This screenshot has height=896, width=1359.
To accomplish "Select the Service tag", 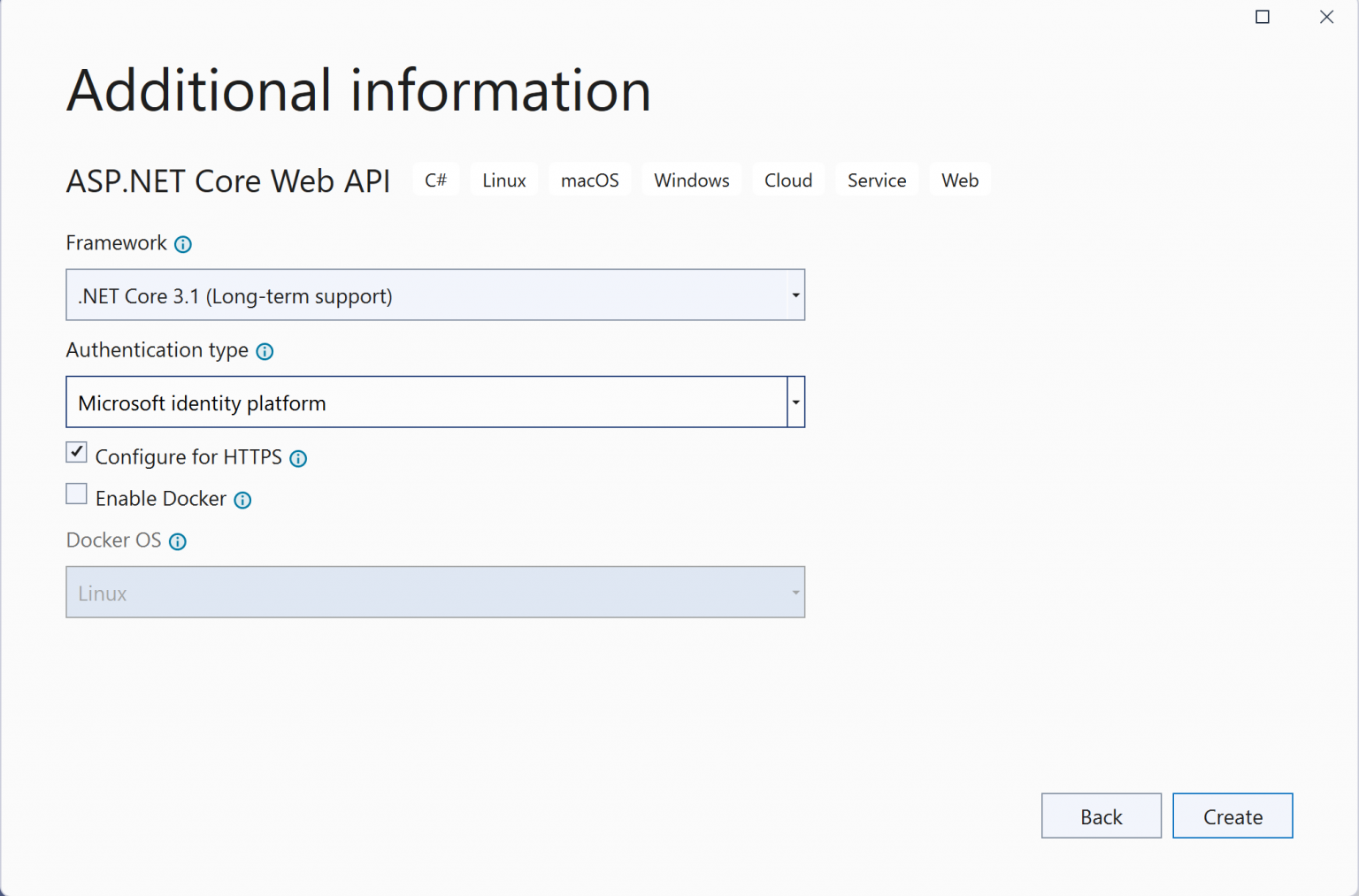I will [877, 180].
